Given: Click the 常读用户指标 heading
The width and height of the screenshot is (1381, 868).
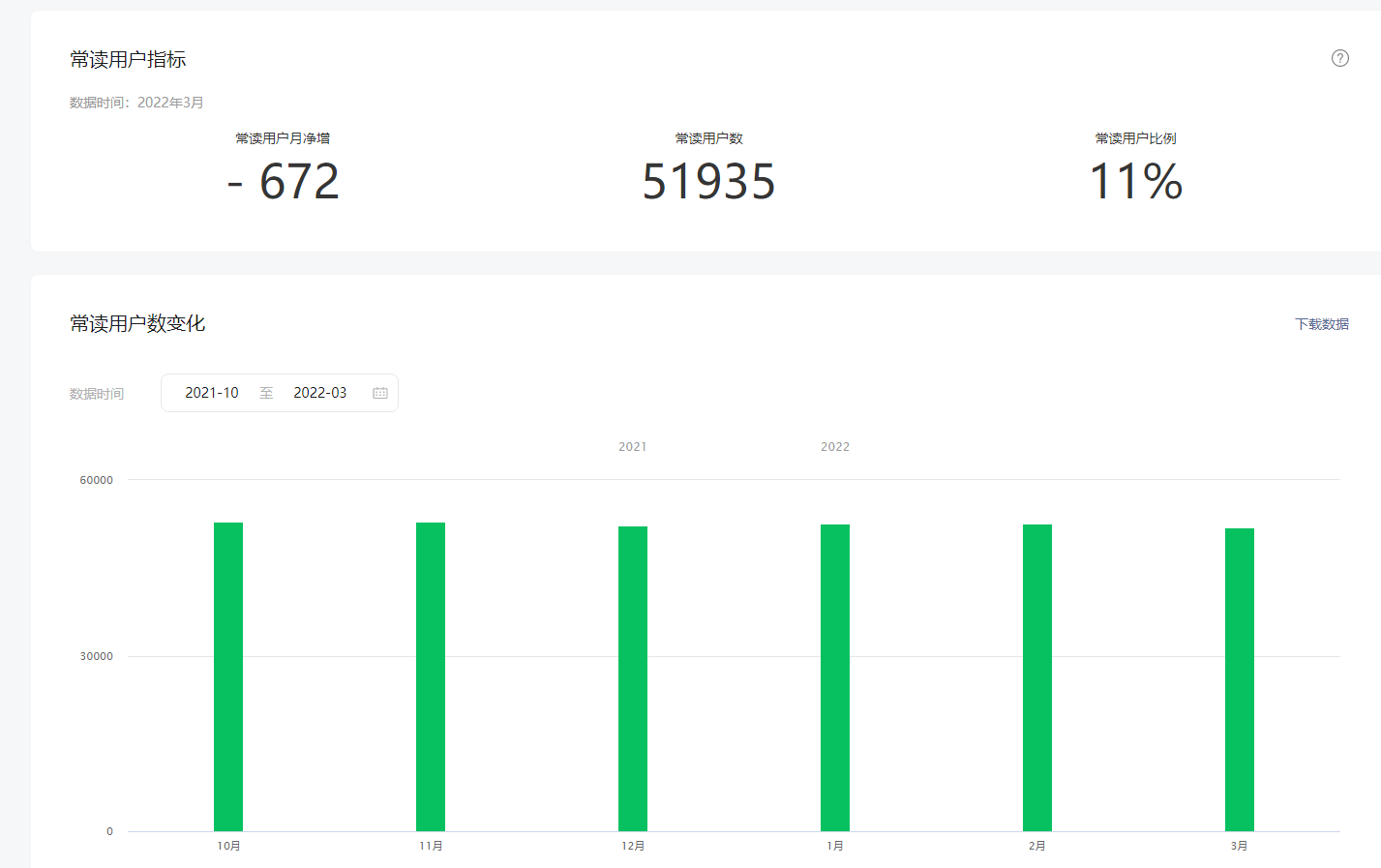Looking at the screenshot, I should [x=128, y=59].
